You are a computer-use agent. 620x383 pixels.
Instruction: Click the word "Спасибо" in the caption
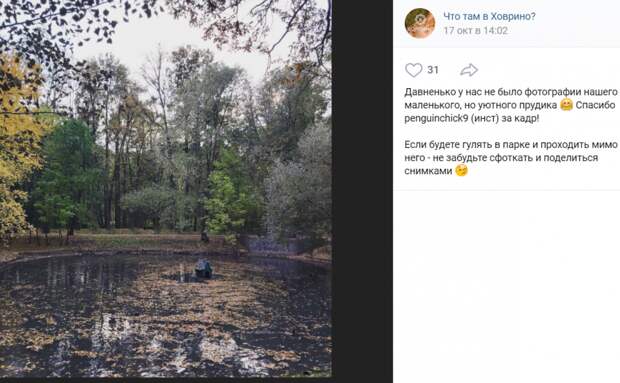click(x=595, y=105)
